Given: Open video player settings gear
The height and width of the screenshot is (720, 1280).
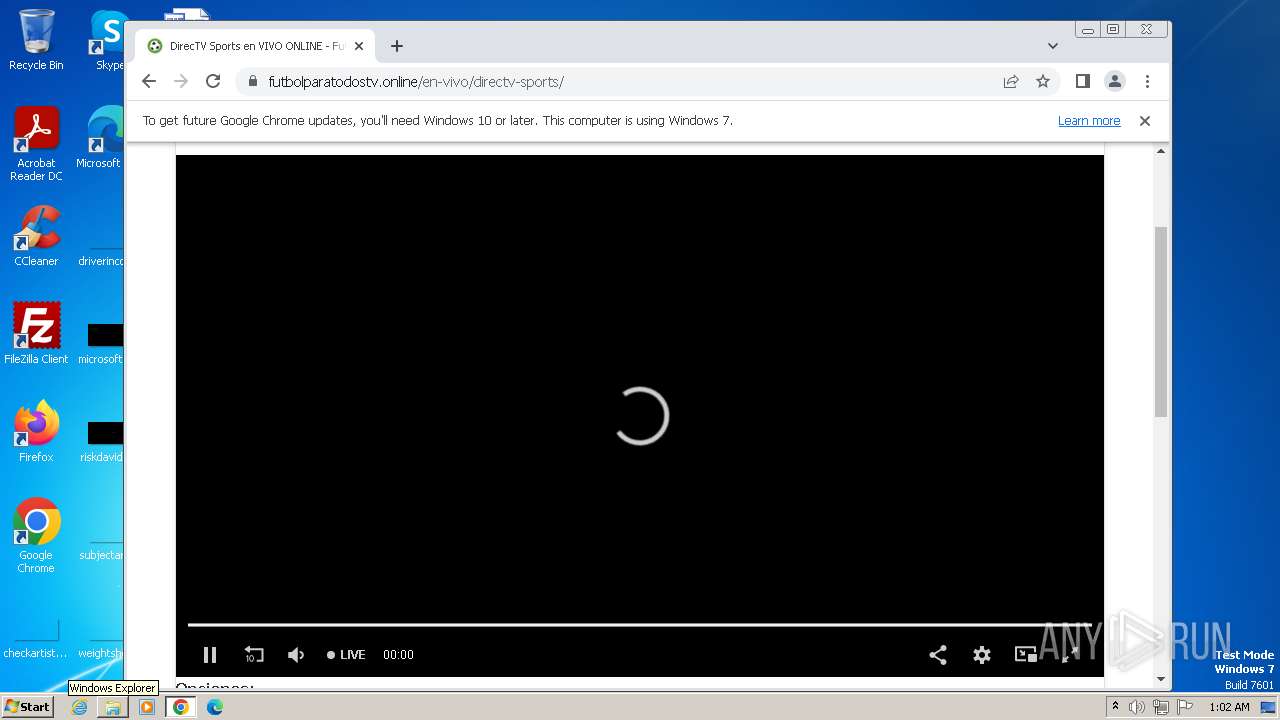Looking at the screenshot, I should pos(982,655).
